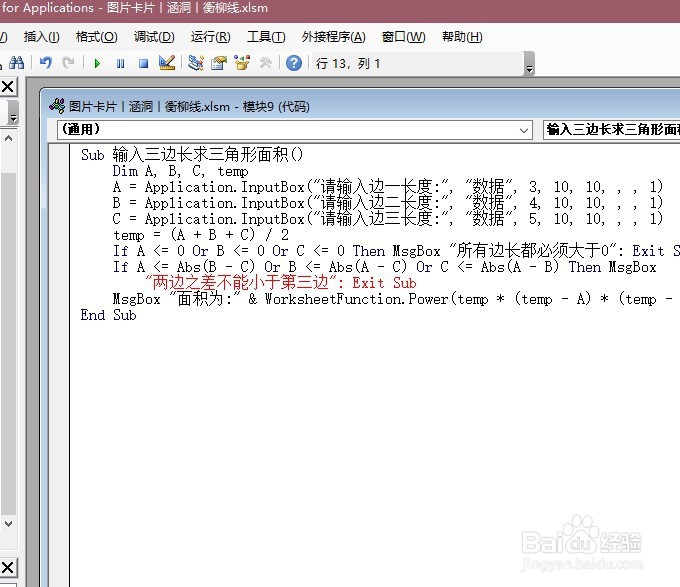The height and width of the screenshot is (587, 680).
Task: Click the code window module icon
Action: (x=57, y=106)
